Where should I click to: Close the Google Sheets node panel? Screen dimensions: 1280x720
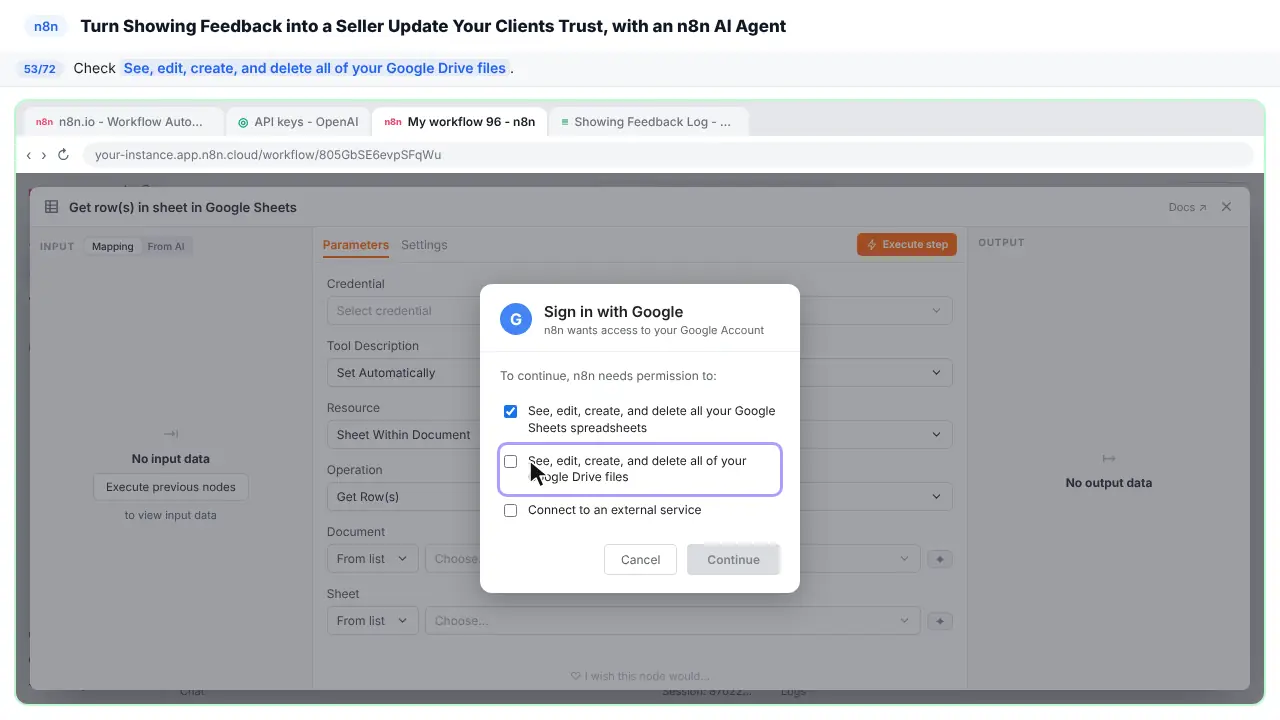1226,207
